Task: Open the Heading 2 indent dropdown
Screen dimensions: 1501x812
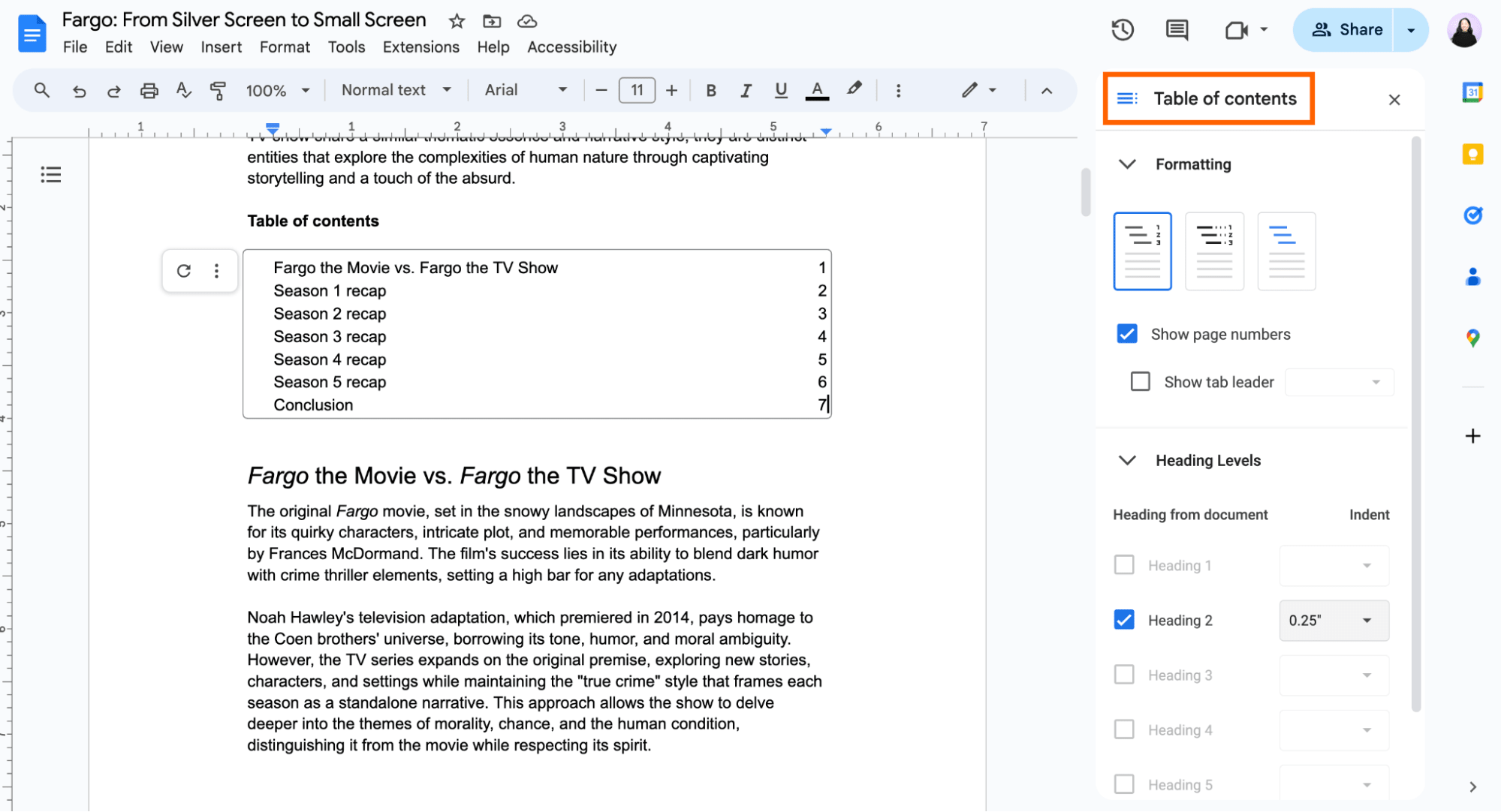Action: point(1334,621)
